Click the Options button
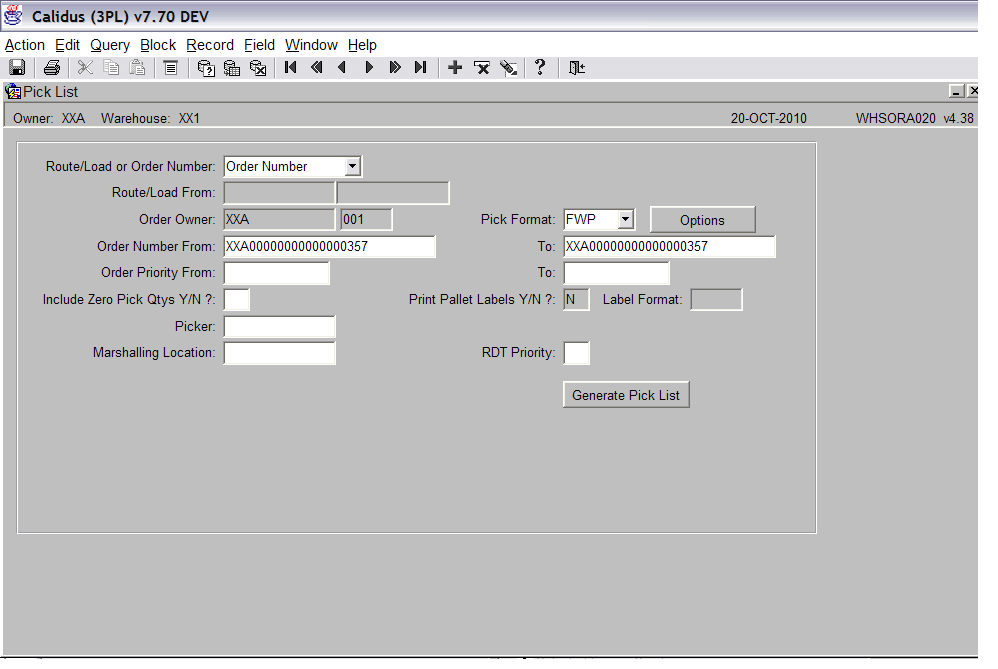 pyautogui.click(x=703, y=220)
